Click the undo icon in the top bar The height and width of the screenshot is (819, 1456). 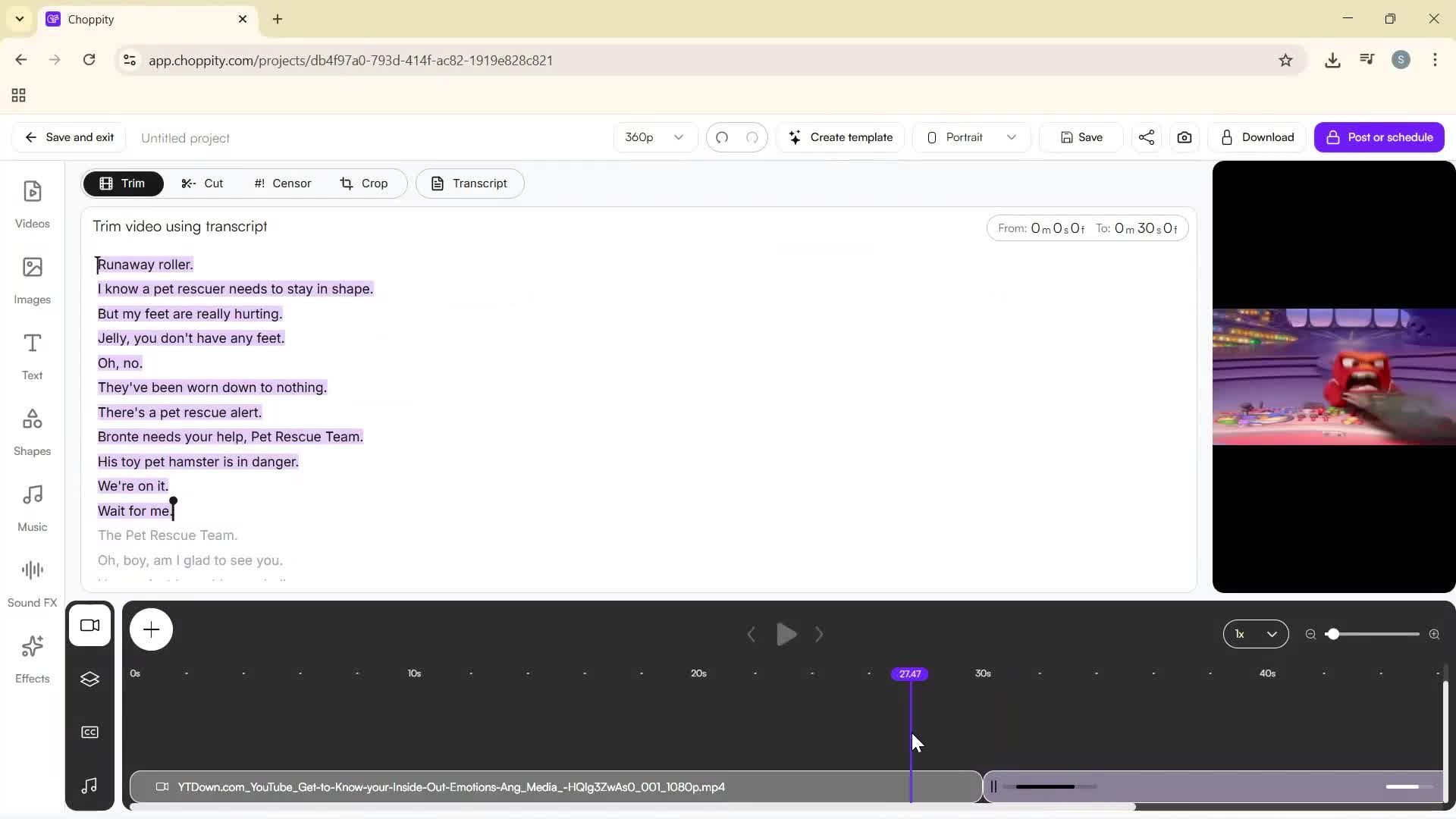tap(722, 137)
